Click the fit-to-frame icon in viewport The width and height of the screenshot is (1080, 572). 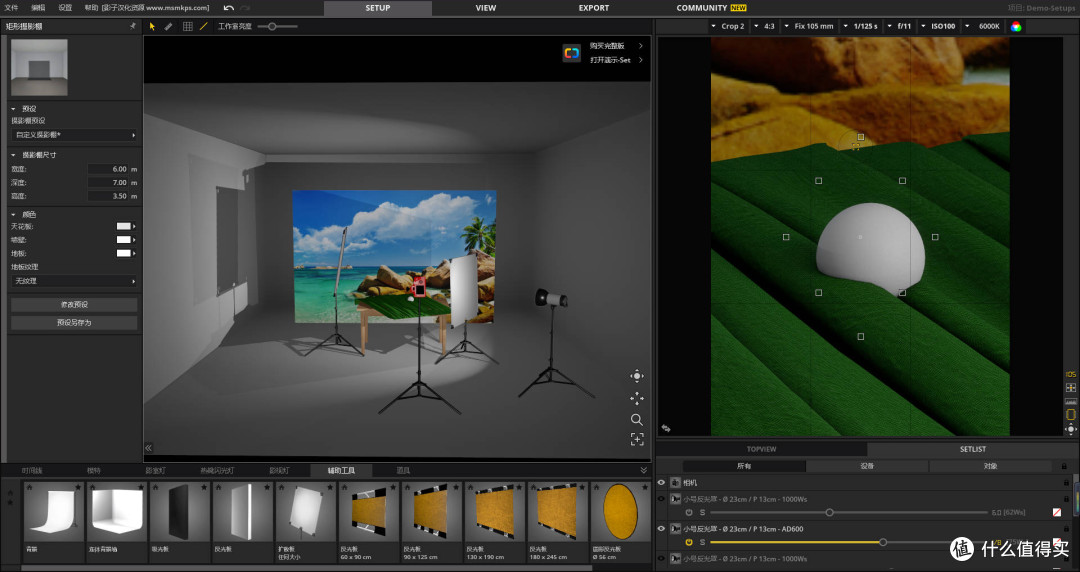[x=636, y=439]
